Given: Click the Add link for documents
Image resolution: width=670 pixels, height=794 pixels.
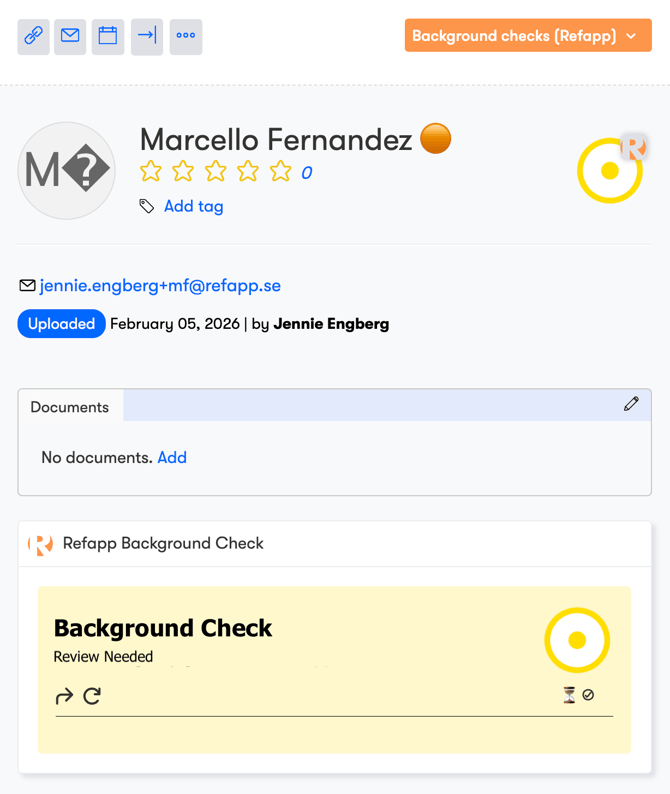Looking at the screenshot, I should [172, 457].
